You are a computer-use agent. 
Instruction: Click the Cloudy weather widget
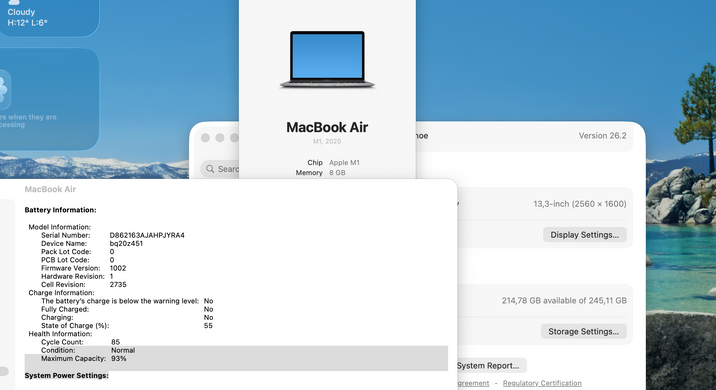pyautogui.click(x=49, y=17)
